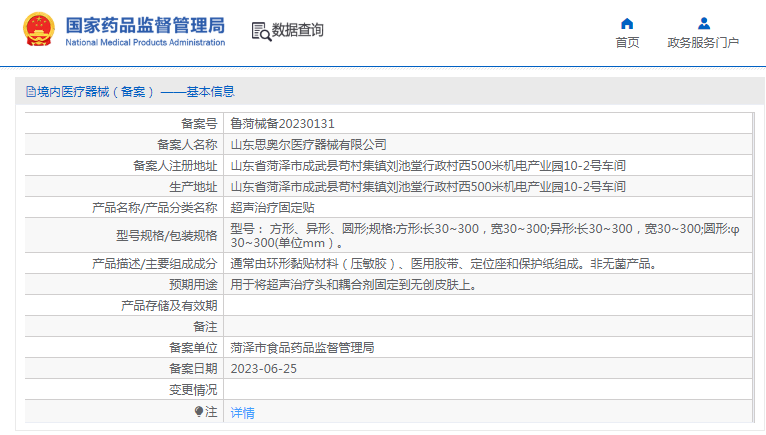Select 菏泽市食品药品监督管理局 value
This screenshot has height=435, width=766.
[x=302, y=348]
